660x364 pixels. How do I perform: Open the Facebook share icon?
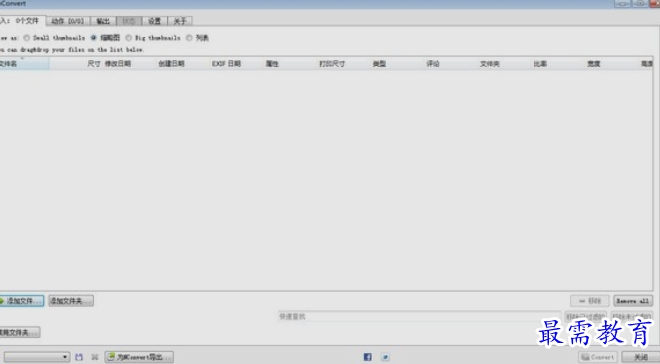pyautogui.click(x=367, y=357)
